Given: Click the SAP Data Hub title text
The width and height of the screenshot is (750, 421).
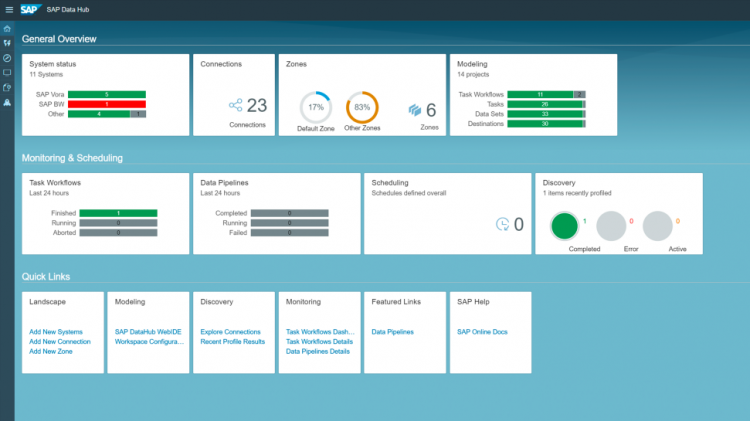Looking at the screenshot, I should pos(67,10).
